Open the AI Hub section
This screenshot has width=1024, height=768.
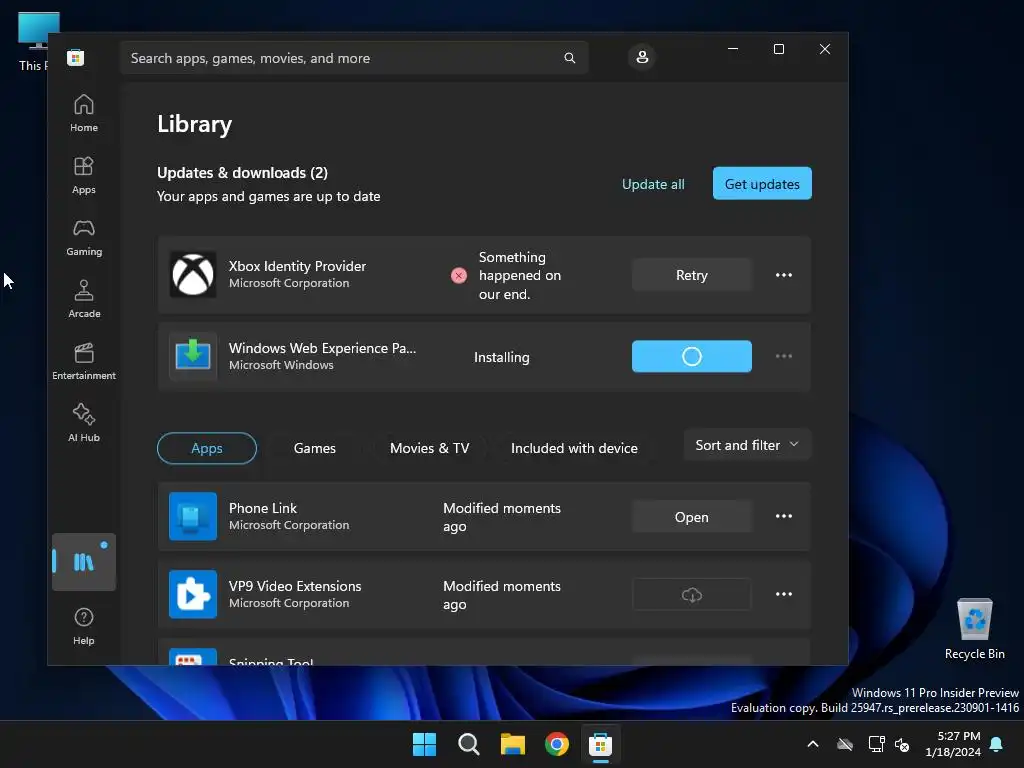click(x=84, y=423)
